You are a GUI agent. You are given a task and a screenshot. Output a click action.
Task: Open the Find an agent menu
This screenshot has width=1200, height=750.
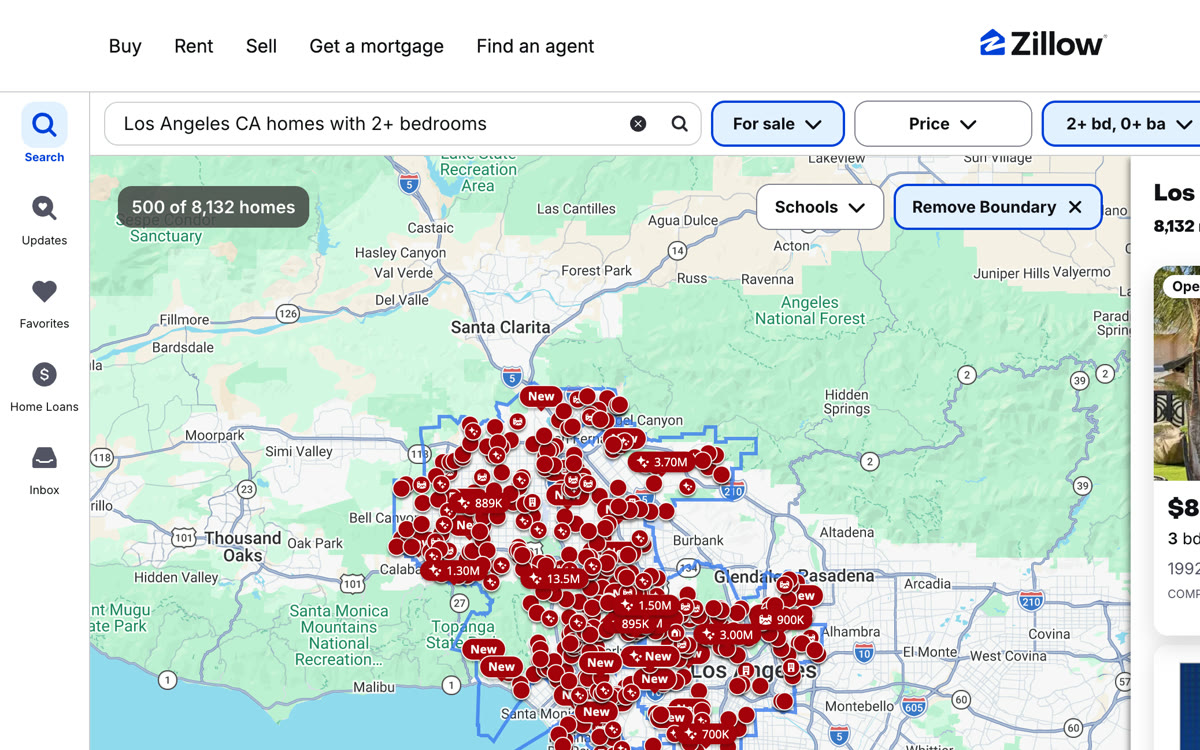click(x=535, y=46)
